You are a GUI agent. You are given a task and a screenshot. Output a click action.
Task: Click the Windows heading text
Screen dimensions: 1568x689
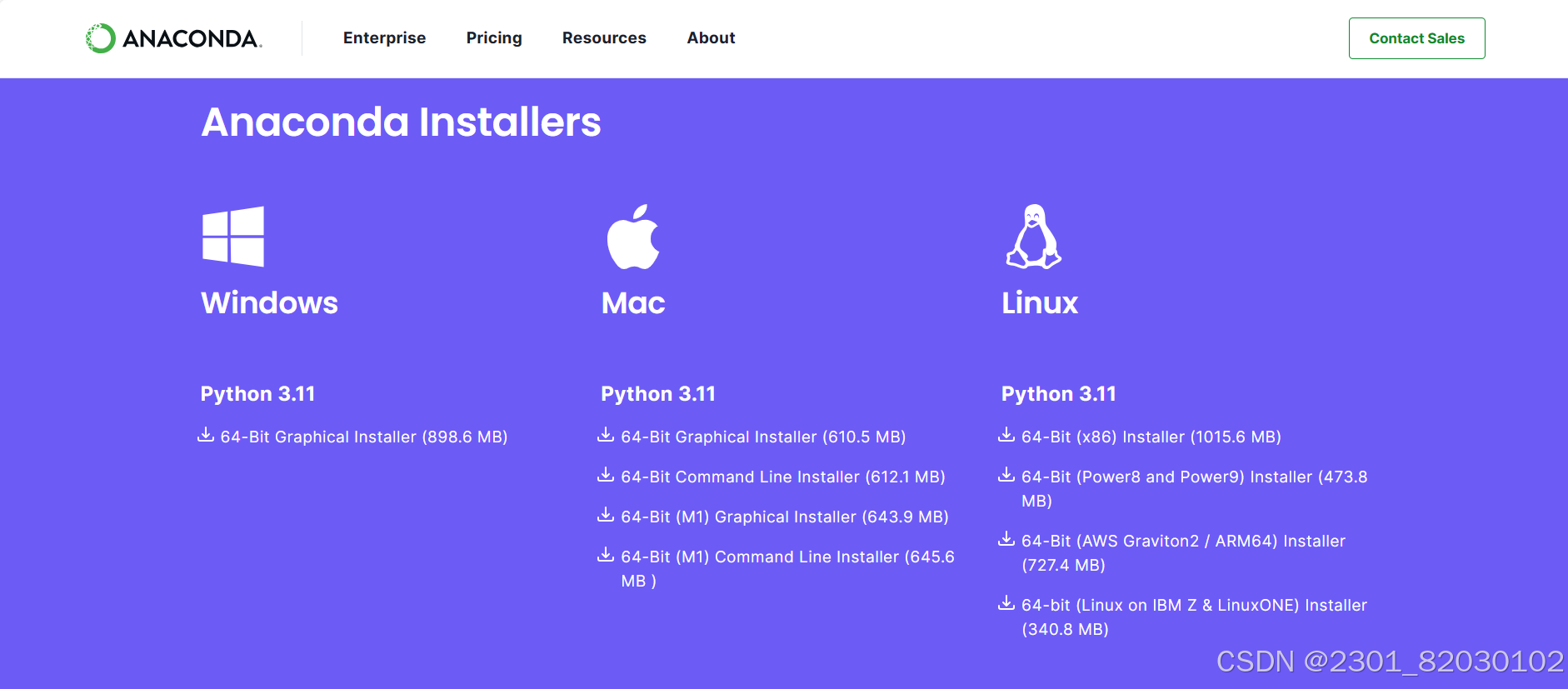(x=269, y=303)
